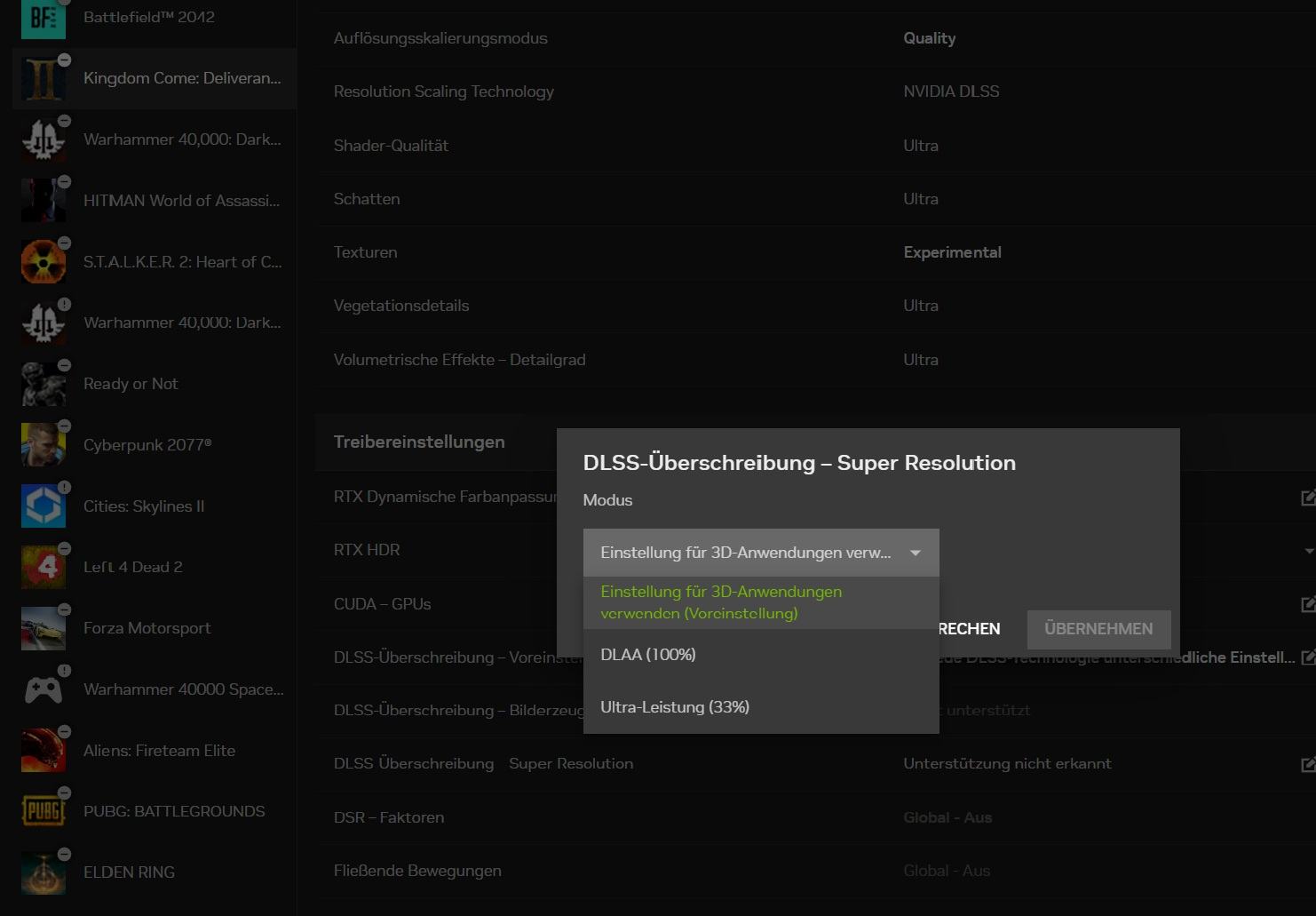Click NVIDIA DLSS value
Viewport: 1316px width, 916px height.
pyautogui.click(x=951, y=92)
